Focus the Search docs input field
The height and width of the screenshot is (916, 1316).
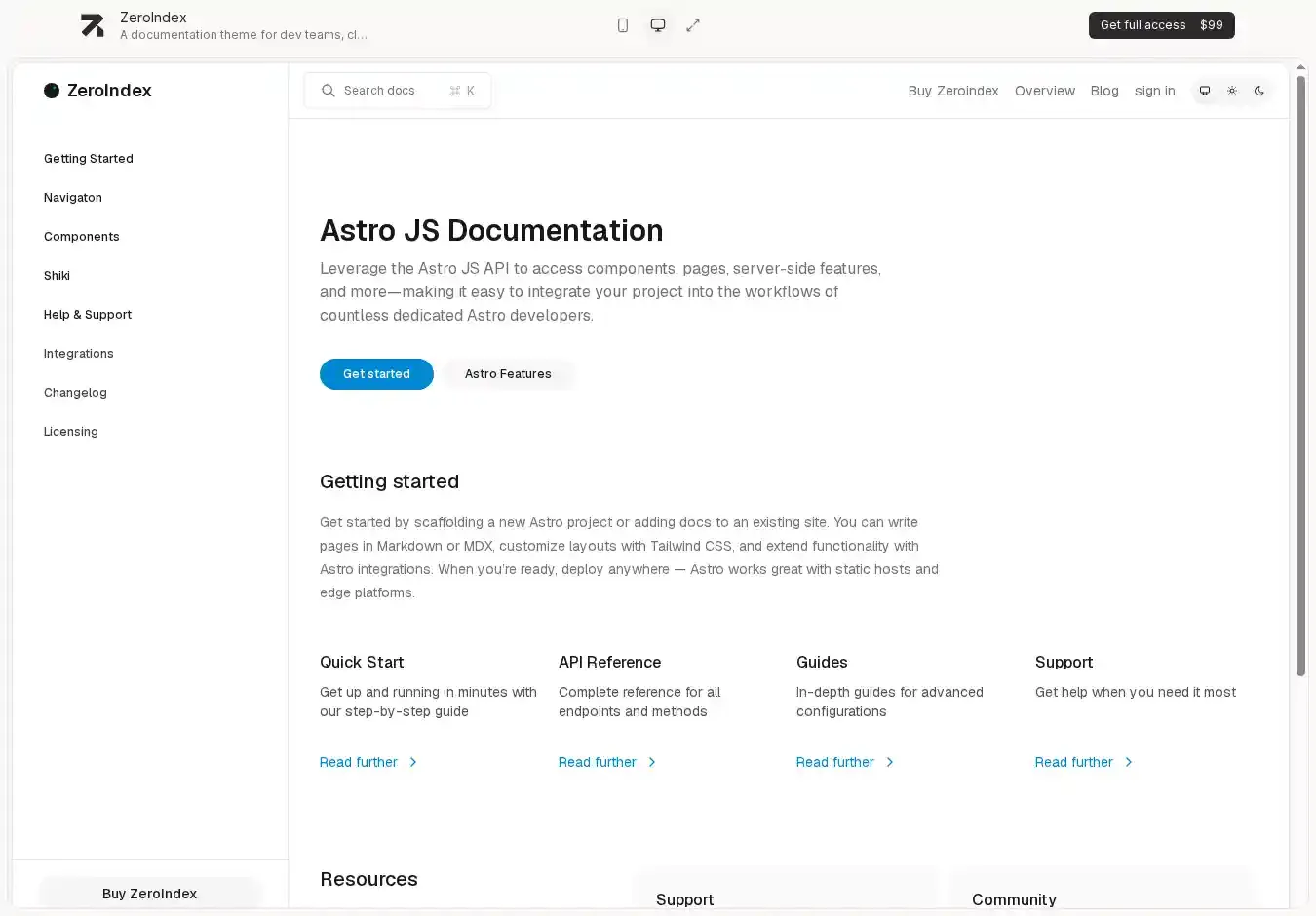pyautogui.click(x=398, y=91)
